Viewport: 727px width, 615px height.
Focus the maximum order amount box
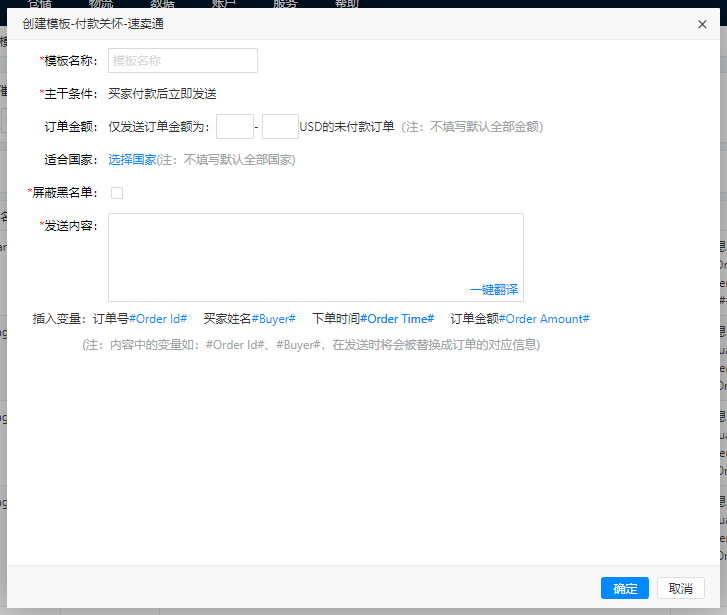coord(280,127)
